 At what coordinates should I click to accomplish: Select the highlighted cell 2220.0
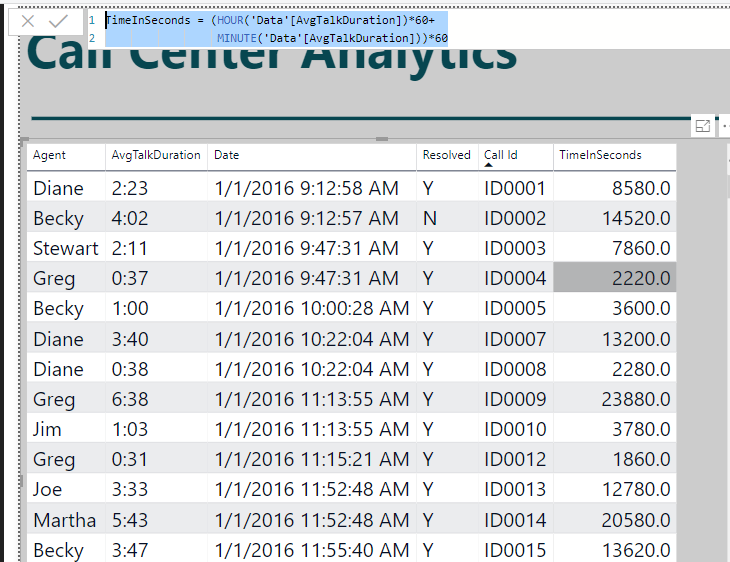(x=615, y=278)
